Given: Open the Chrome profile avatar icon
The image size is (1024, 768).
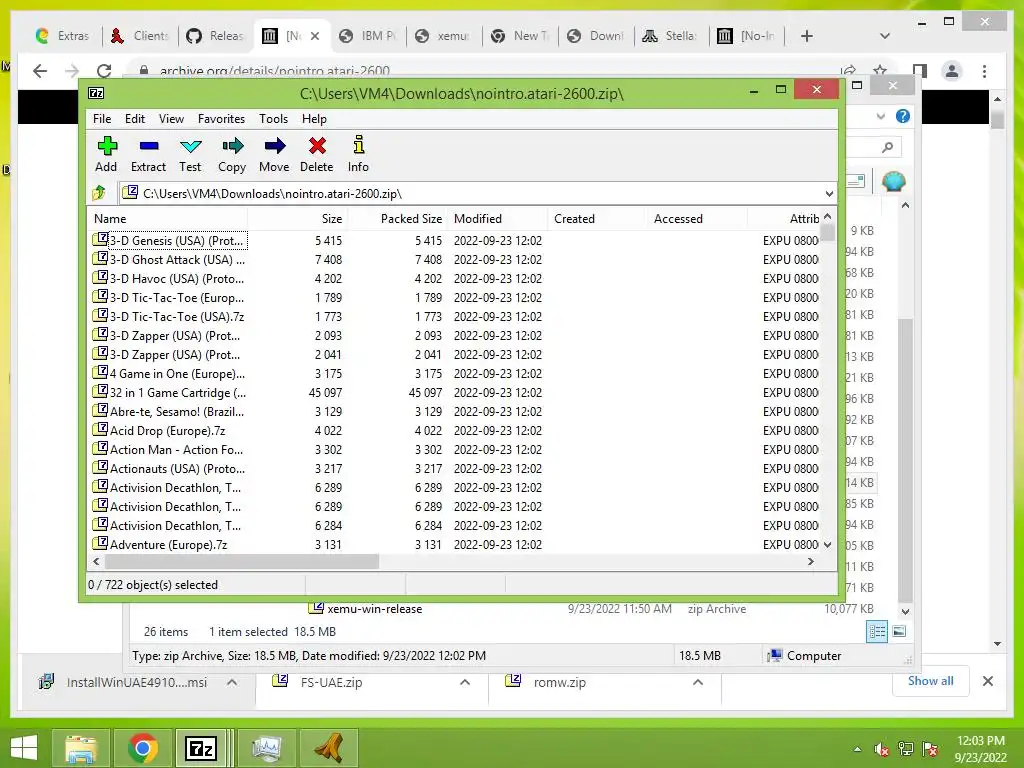Looking at the screenshot, I should point(952,71).
